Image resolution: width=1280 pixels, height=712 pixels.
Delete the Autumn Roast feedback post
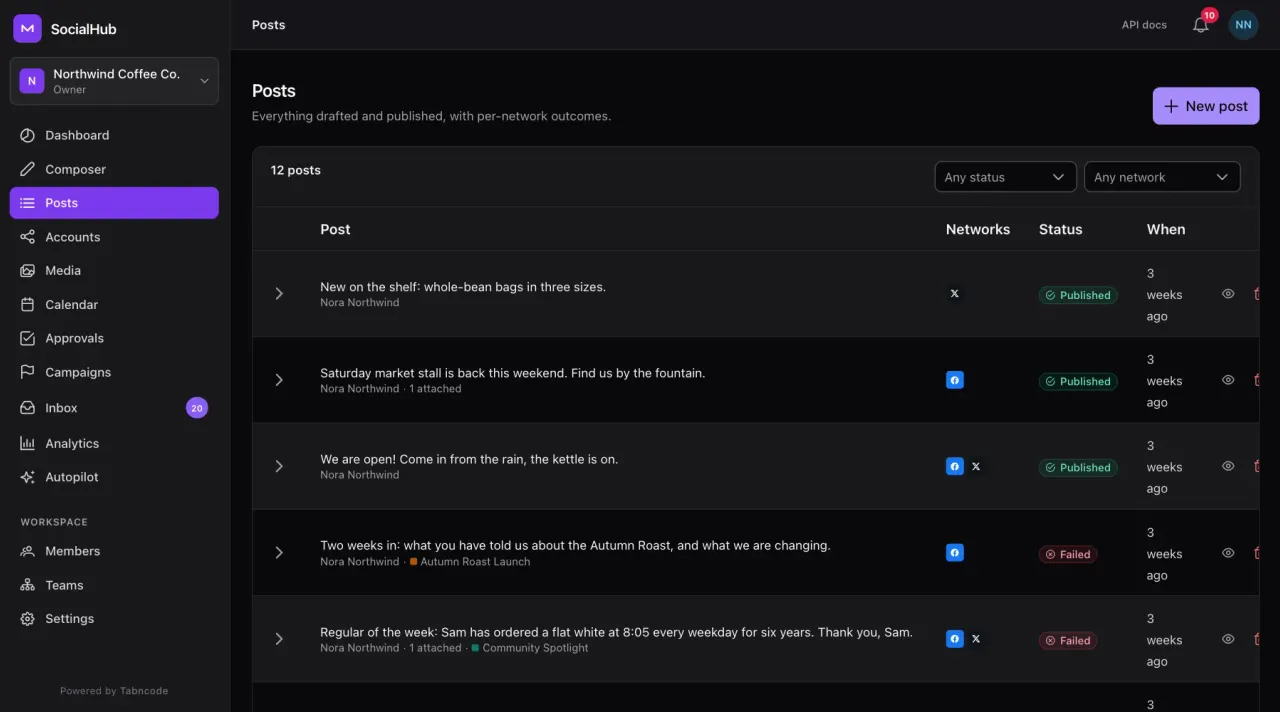pos(1255,552)
